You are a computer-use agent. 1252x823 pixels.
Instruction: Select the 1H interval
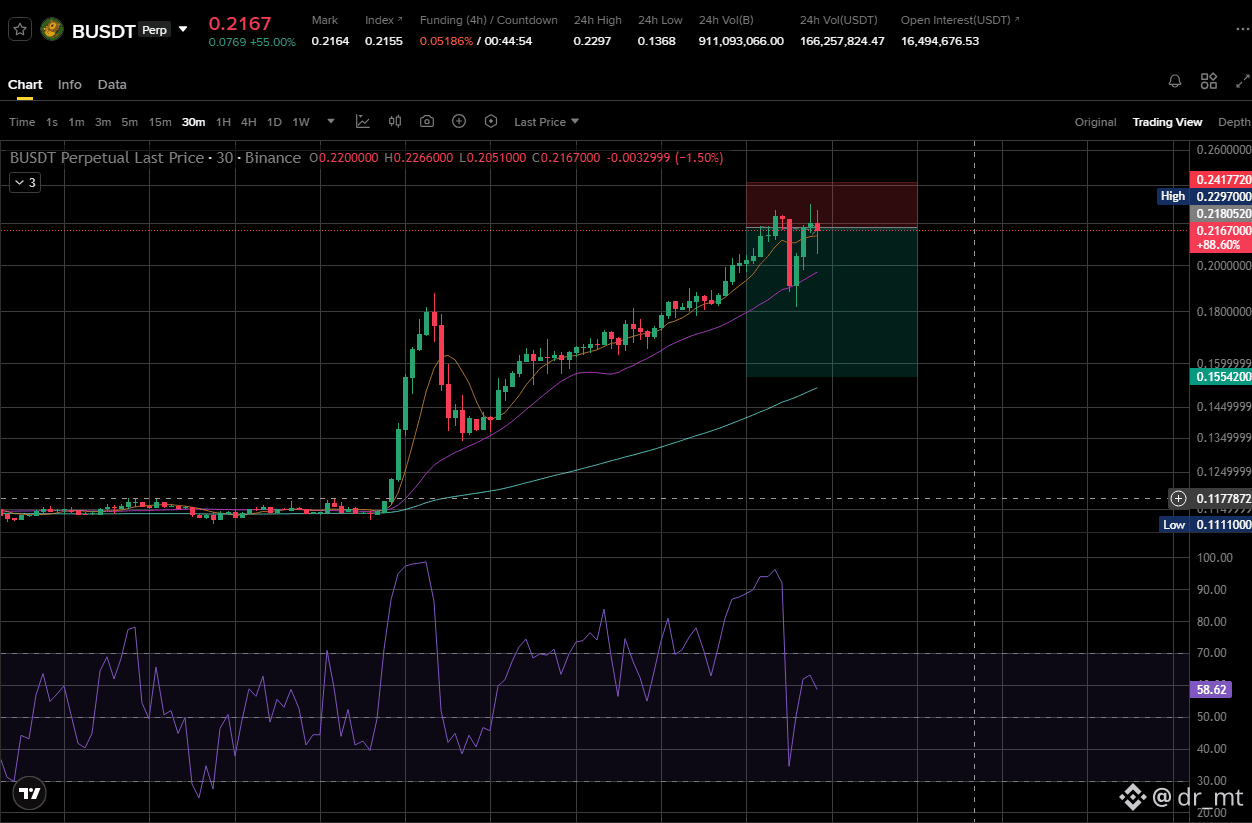pyautogui.click(x=223, y=122)
